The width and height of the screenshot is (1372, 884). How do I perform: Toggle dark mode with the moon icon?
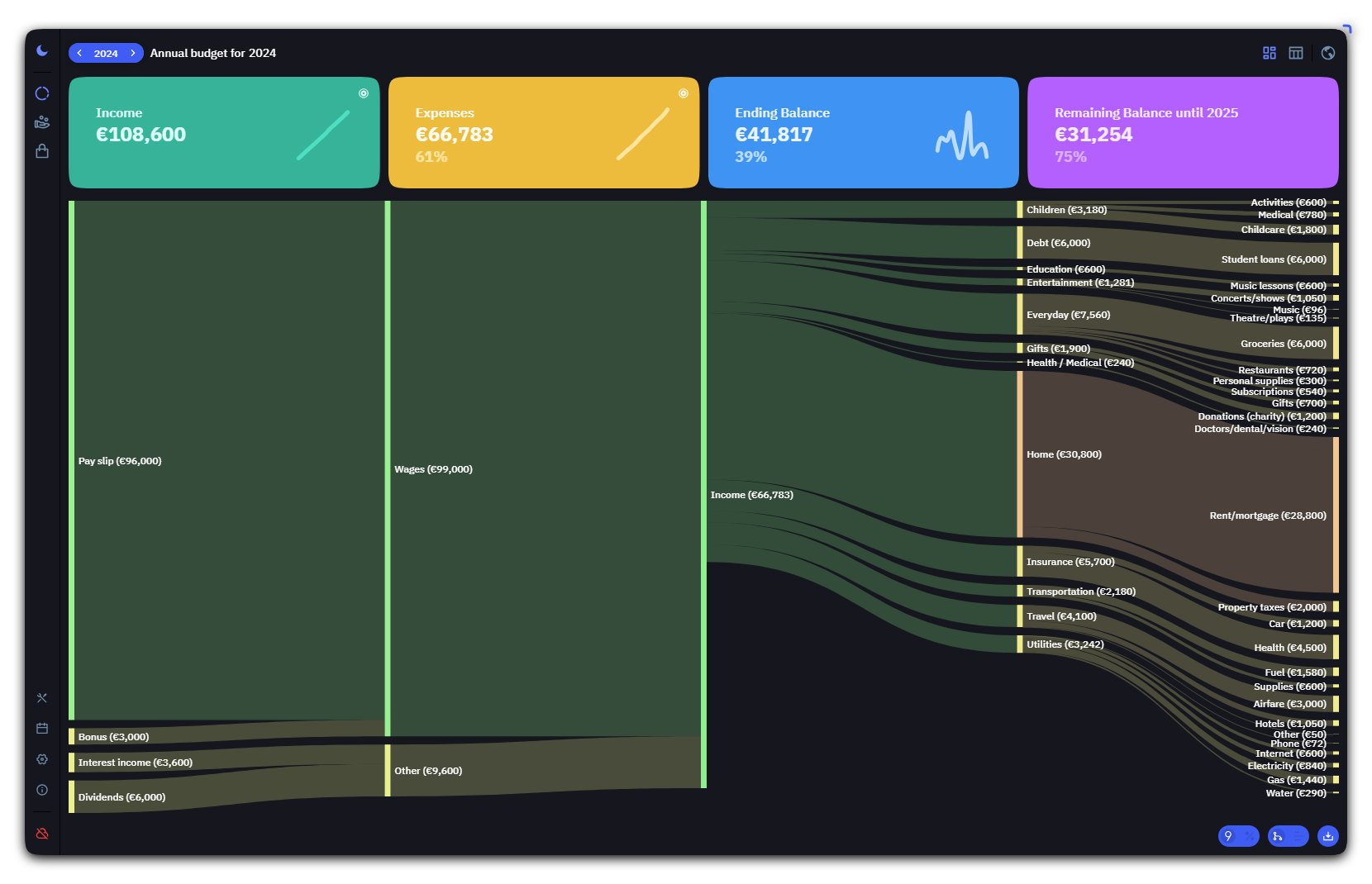coord(42,50)
